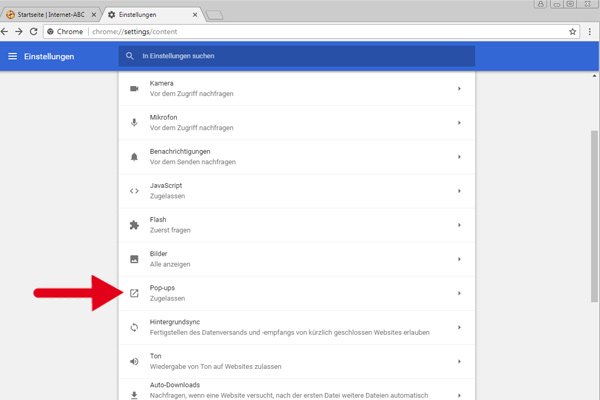
Task: Click the settings search field
Action: click(x=300, y=56)
